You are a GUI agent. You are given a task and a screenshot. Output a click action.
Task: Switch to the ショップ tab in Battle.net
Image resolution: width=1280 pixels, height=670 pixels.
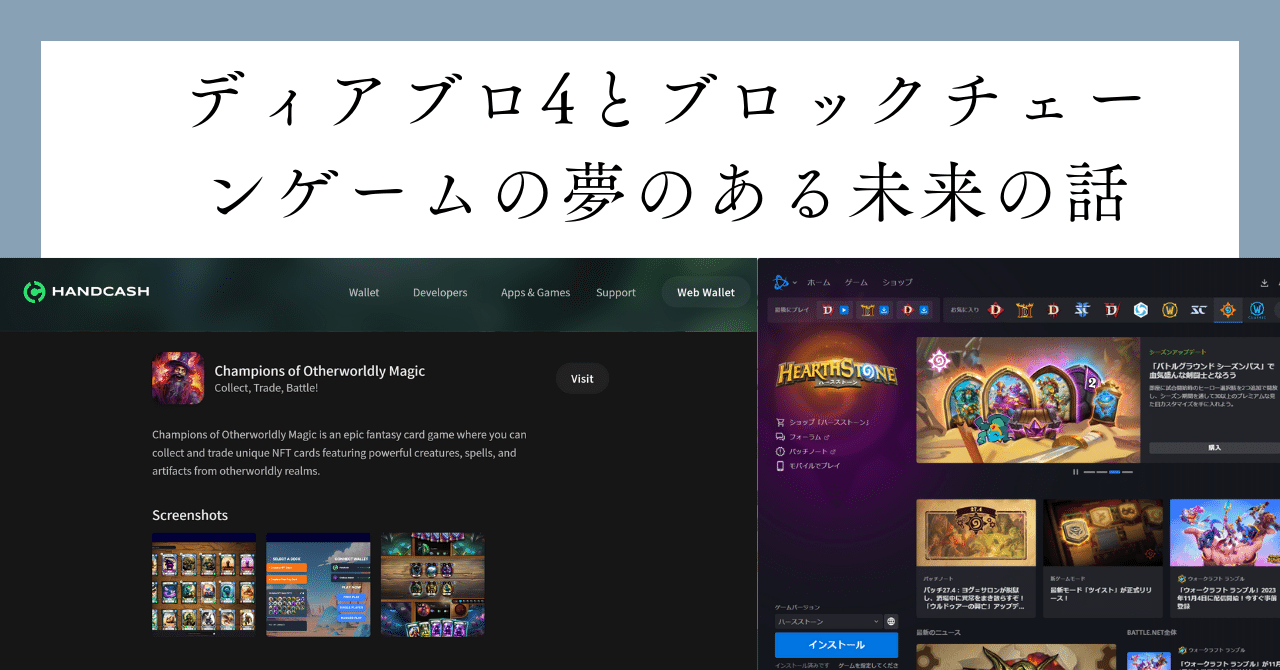(x=896, y=282)
